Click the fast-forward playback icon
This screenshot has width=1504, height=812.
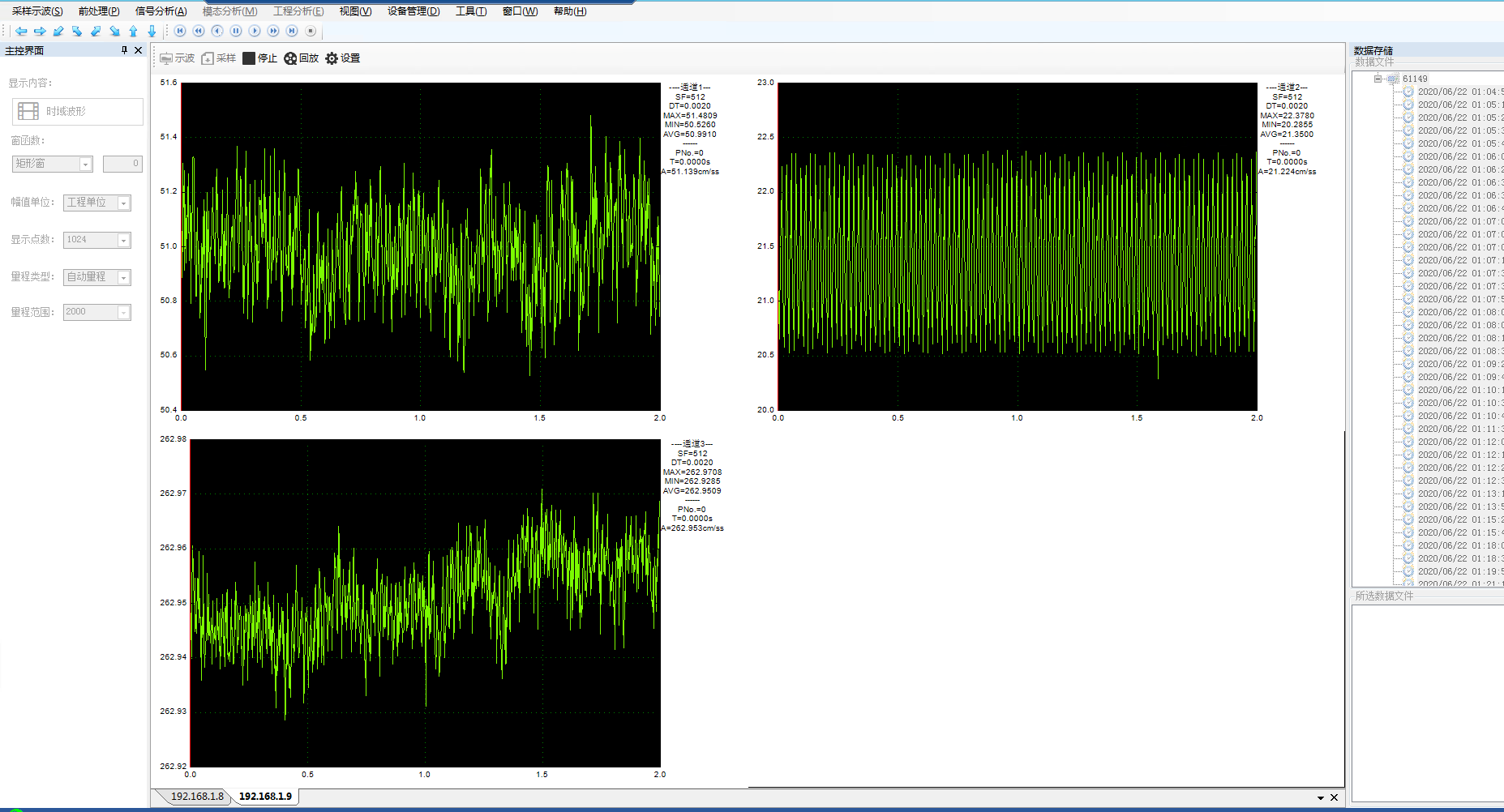coord(273,31)
